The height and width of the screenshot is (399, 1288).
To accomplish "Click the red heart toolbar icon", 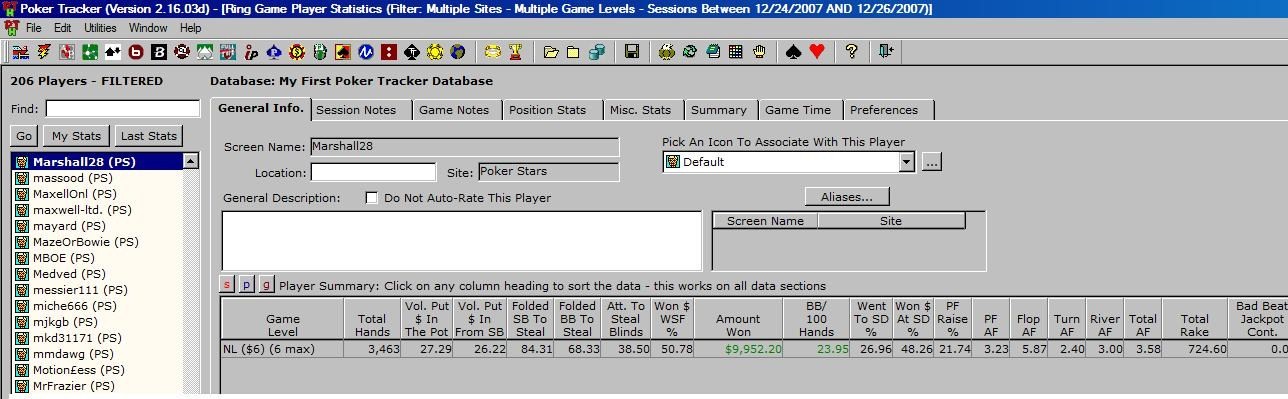I will [817, 52].
